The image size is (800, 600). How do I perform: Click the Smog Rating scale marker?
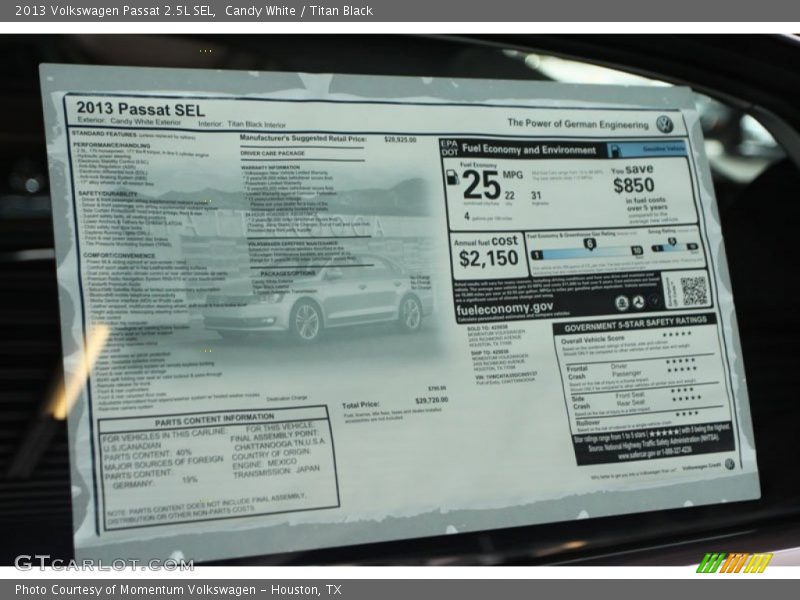pos(671,240)
